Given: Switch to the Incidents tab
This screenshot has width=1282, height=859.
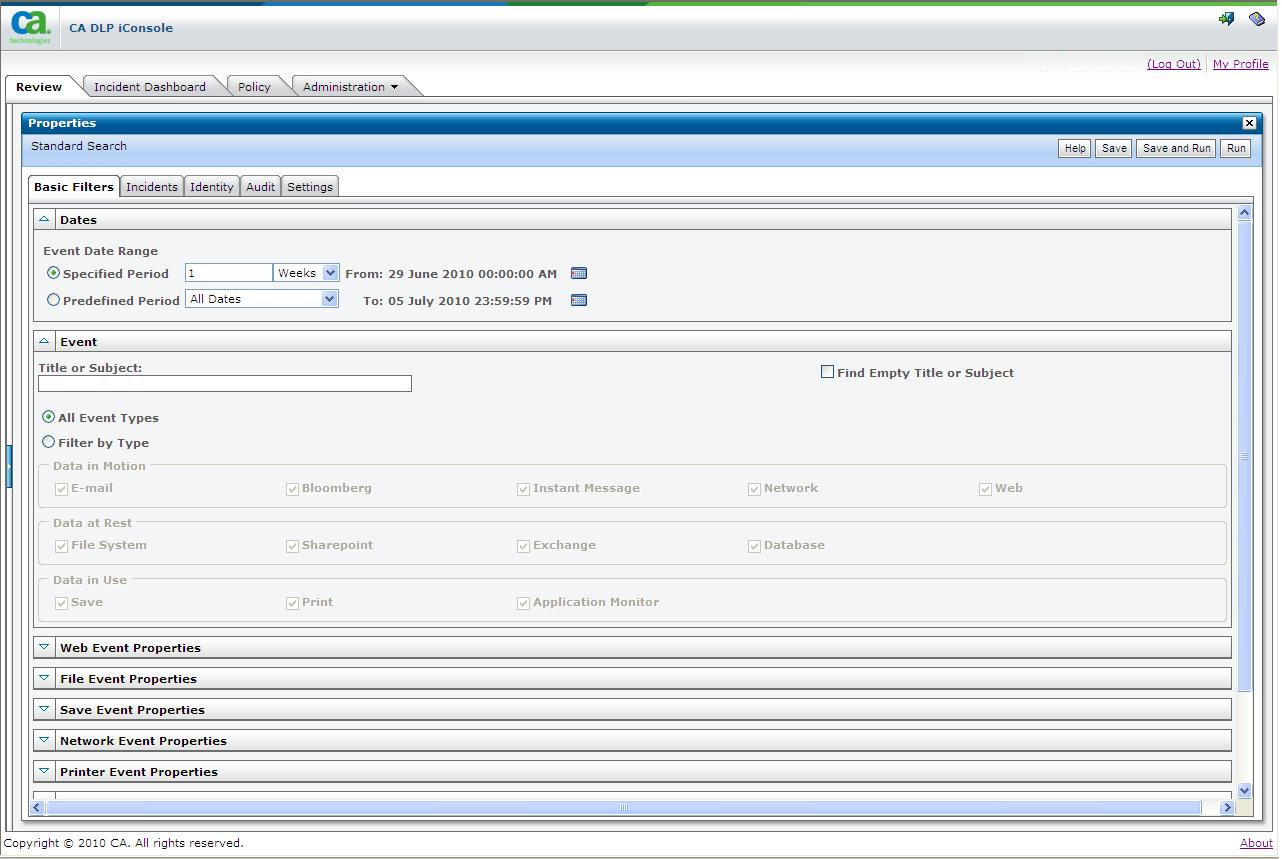Looking at the screenshot, I should [x=151, y=186].
